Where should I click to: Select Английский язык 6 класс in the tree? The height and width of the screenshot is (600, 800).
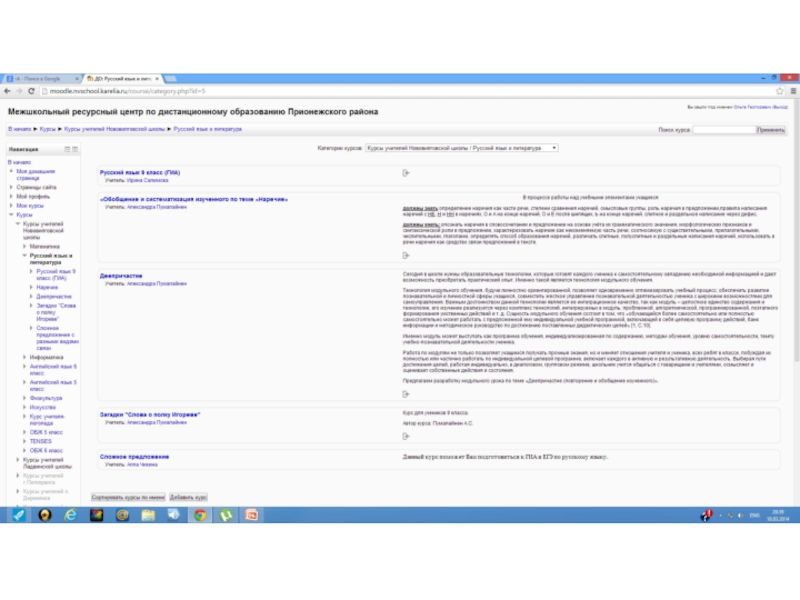pos(53,369)
